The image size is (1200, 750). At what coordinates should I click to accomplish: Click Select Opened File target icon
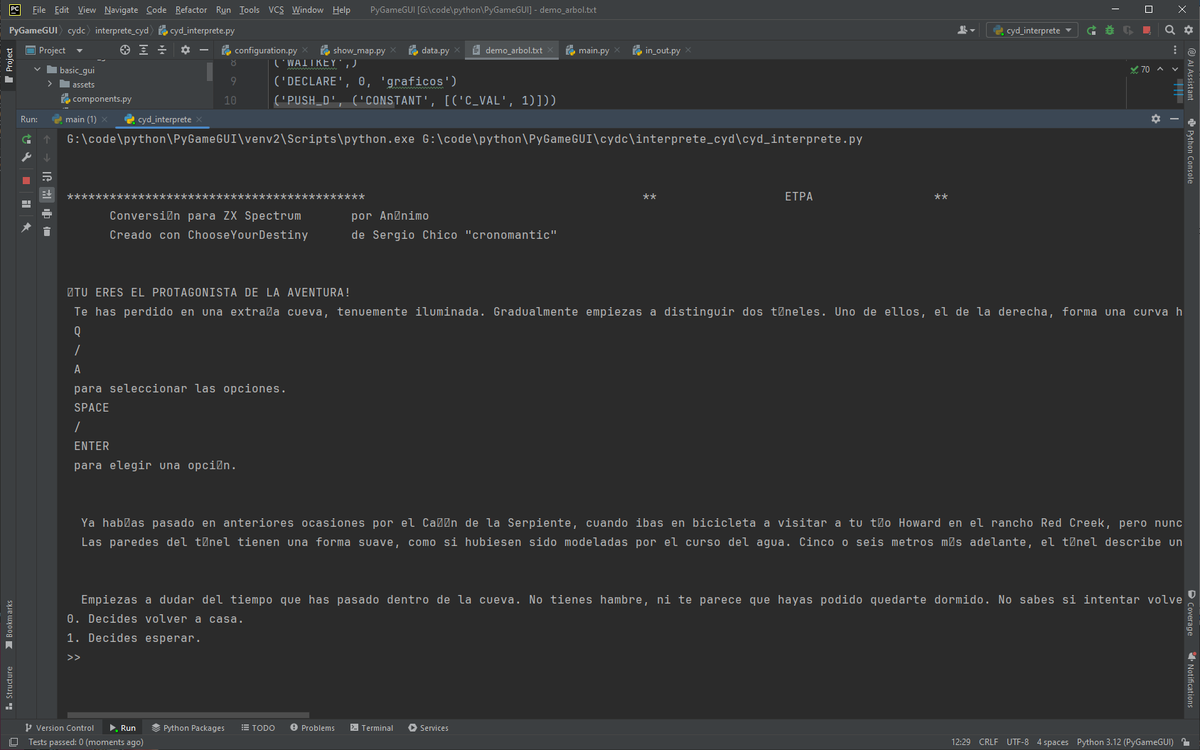coord(125,50)
